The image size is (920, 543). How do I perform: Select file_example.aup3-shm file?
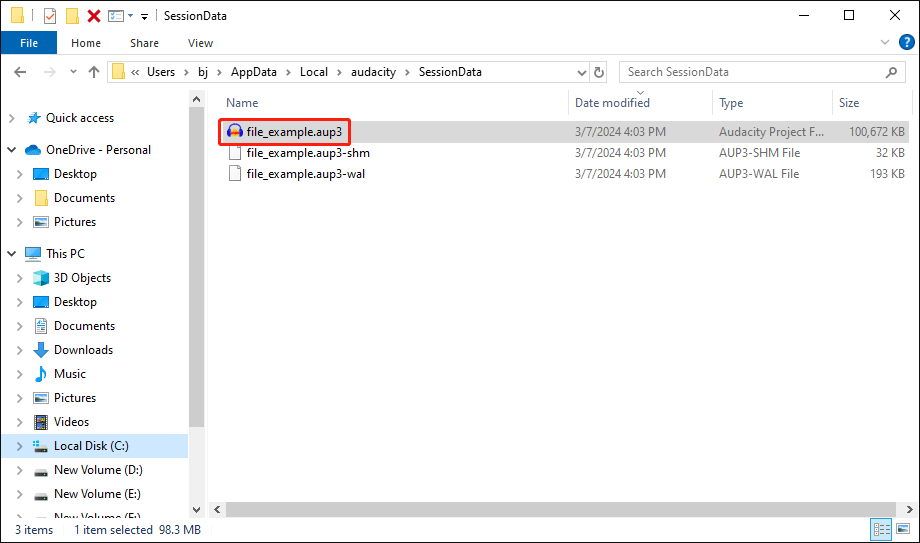point(307,153)
